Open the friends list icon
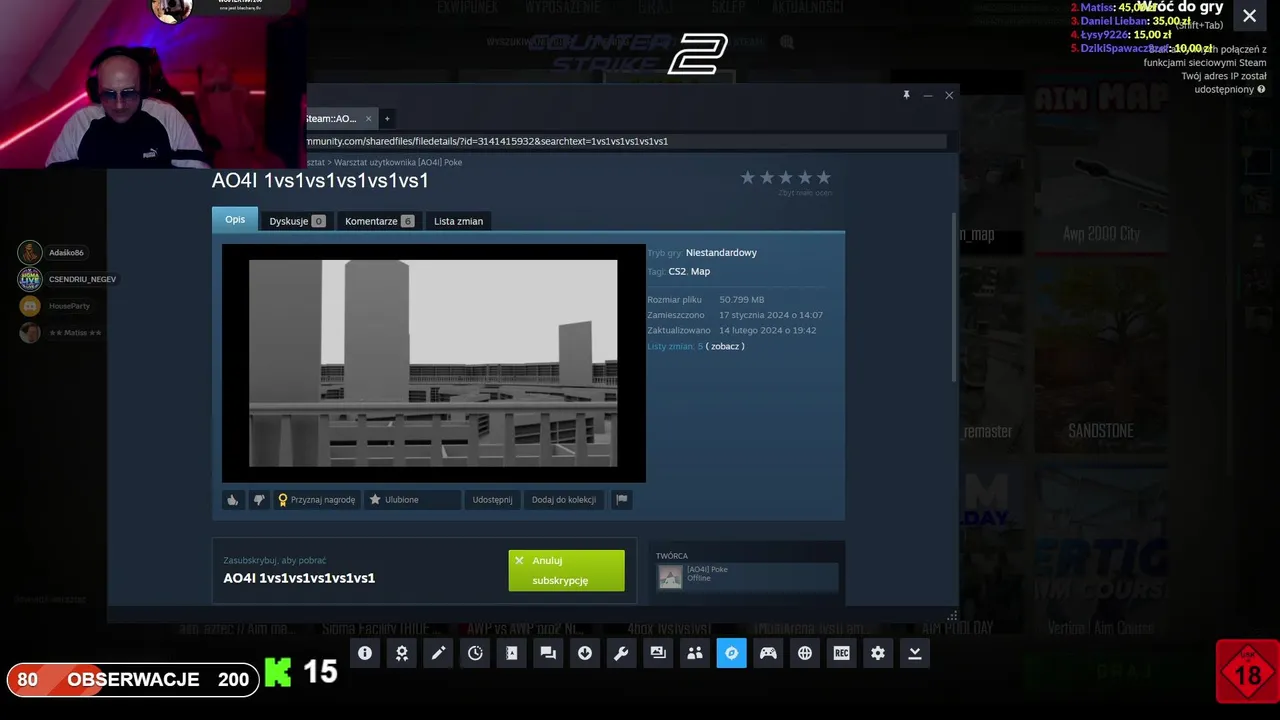1280x720 pixels. point(695,653)
